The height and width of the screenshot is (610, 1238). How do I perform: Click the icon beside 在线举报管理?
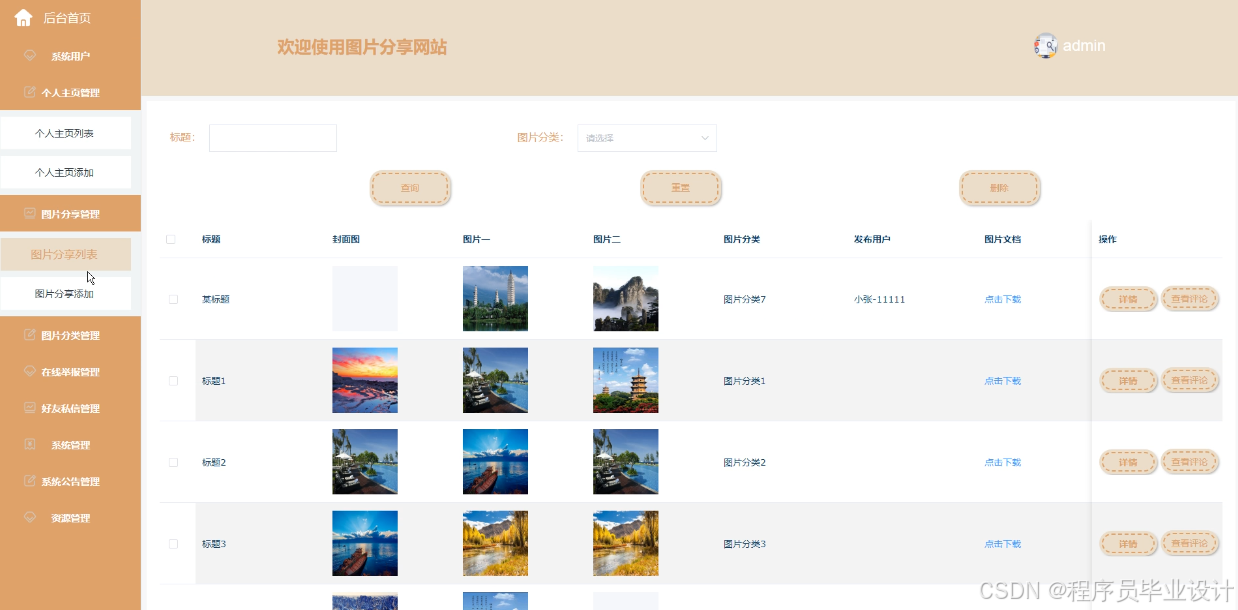tap(29, 371)
